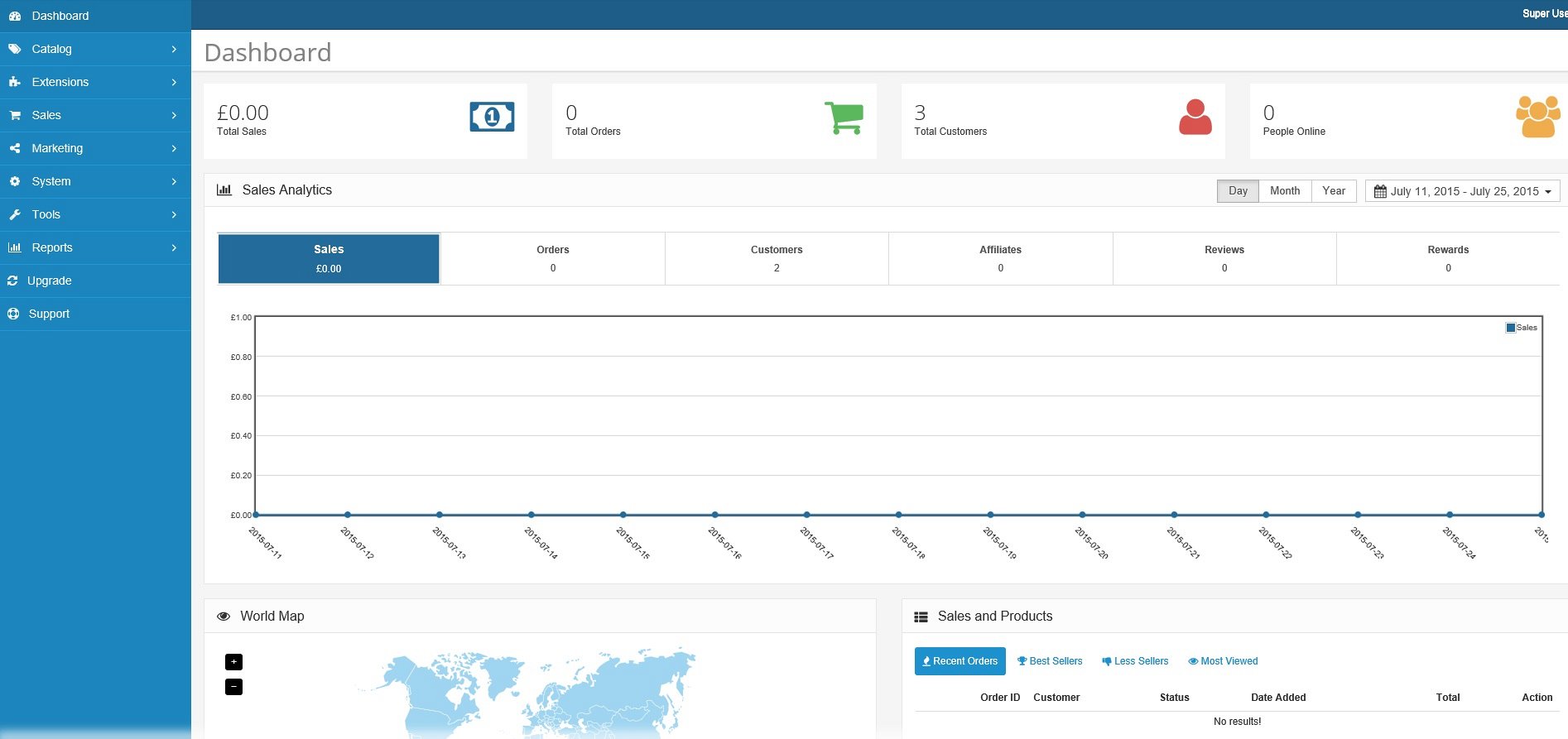Switch analytics range to Year

pyautogui.click(x=1333, y=191)
